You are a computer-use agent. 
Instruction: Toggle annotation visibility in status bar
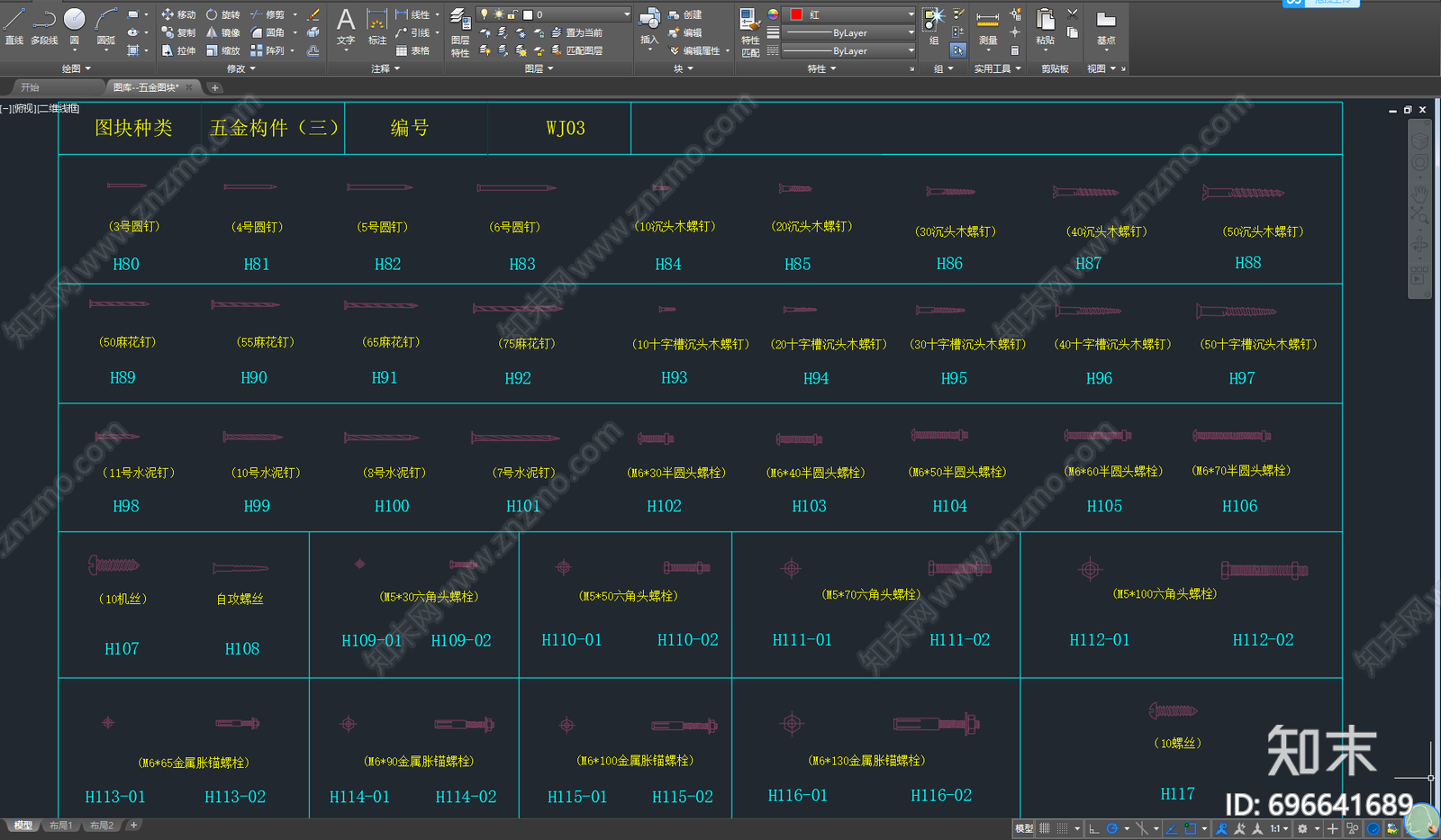(x=1223, y=828)
